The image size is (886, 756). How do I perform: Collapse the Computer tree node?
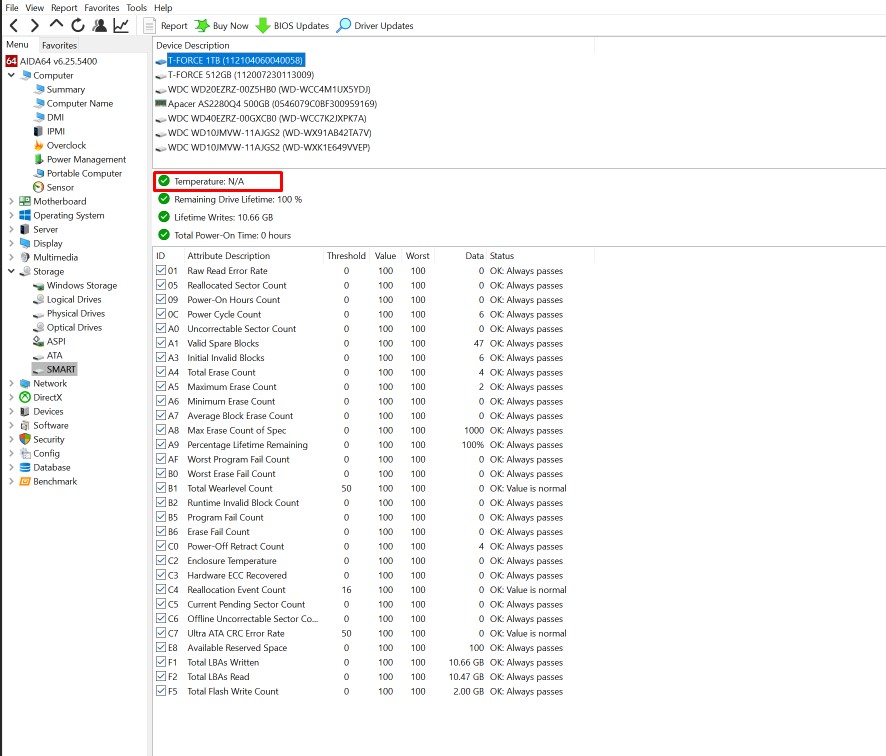pyautogui.click(x=11, y=75)
